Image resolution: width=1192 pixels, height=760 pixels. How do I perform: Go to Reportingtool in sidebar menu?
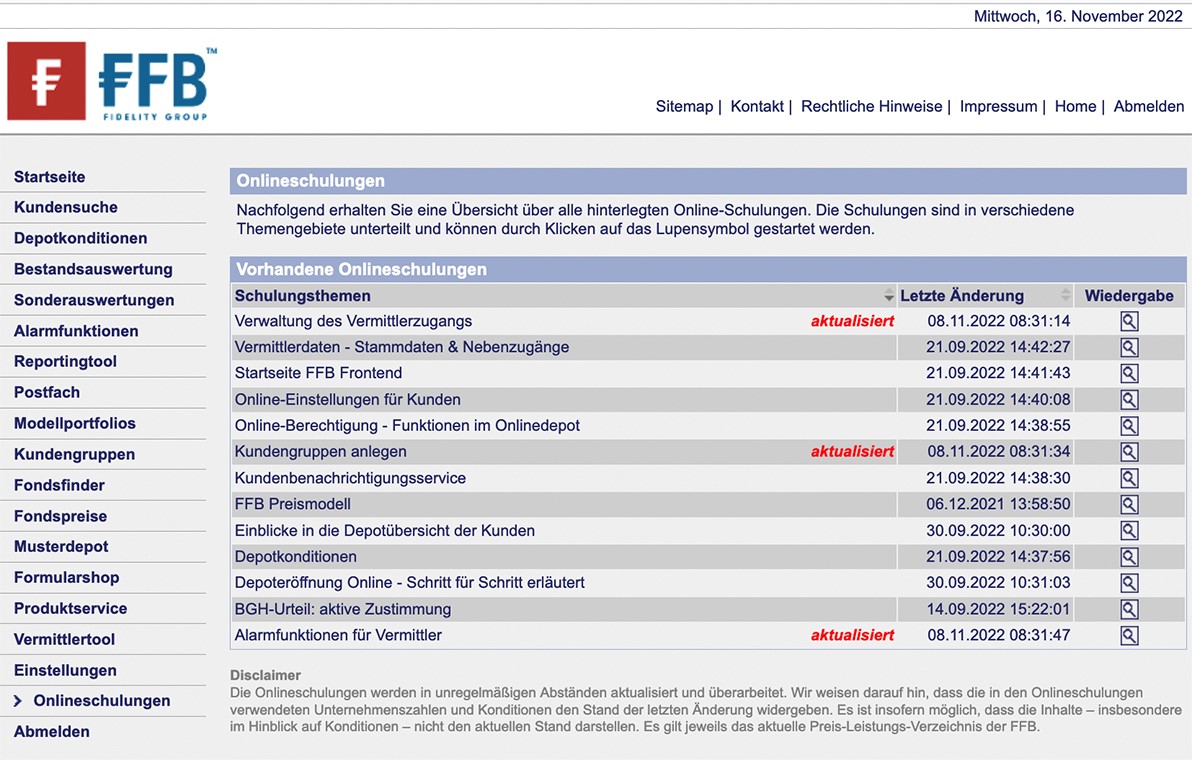65,362
